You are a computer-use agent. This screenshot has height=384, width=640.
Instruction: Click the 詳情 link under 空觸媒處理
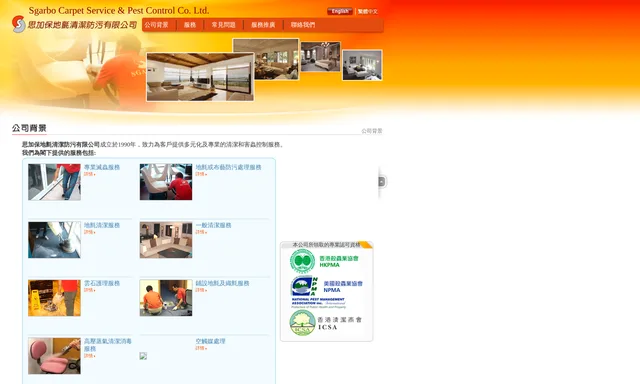(201, 348)
